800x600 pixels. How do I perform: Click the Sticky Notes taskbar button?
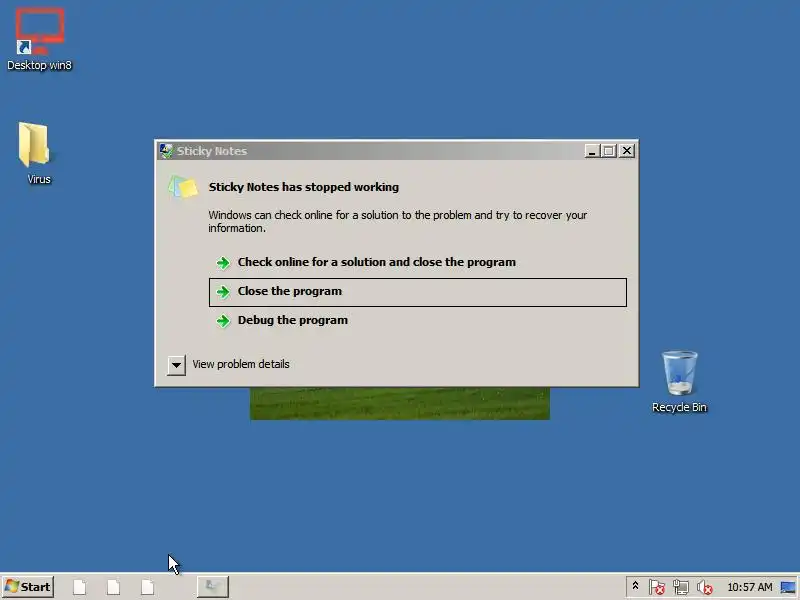(x=213, y=587)
